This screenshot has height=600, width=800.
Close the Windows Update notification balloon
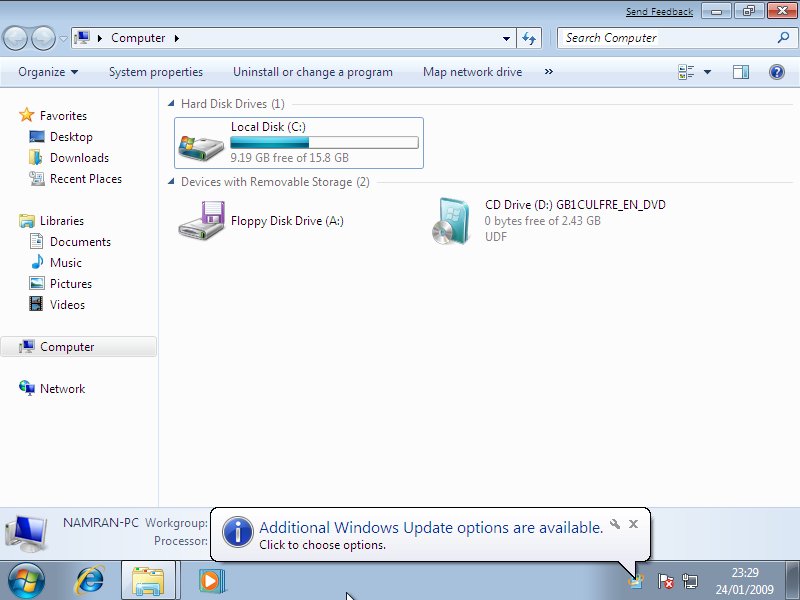633,524
